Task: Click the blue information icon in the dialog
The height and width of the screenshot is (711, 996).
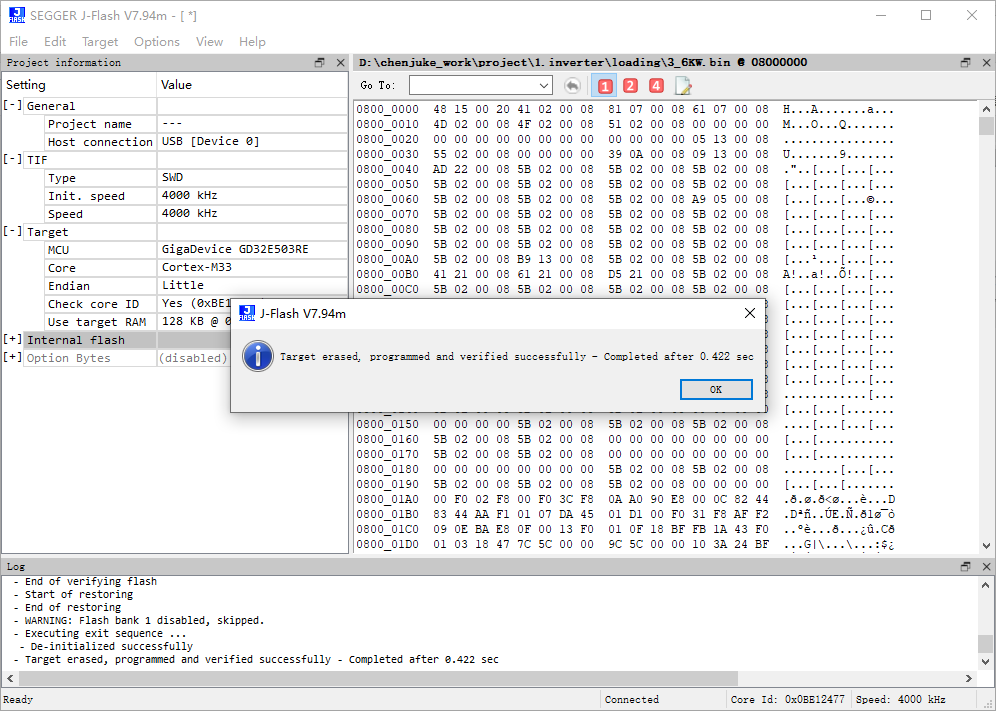Action: [258, 356]
